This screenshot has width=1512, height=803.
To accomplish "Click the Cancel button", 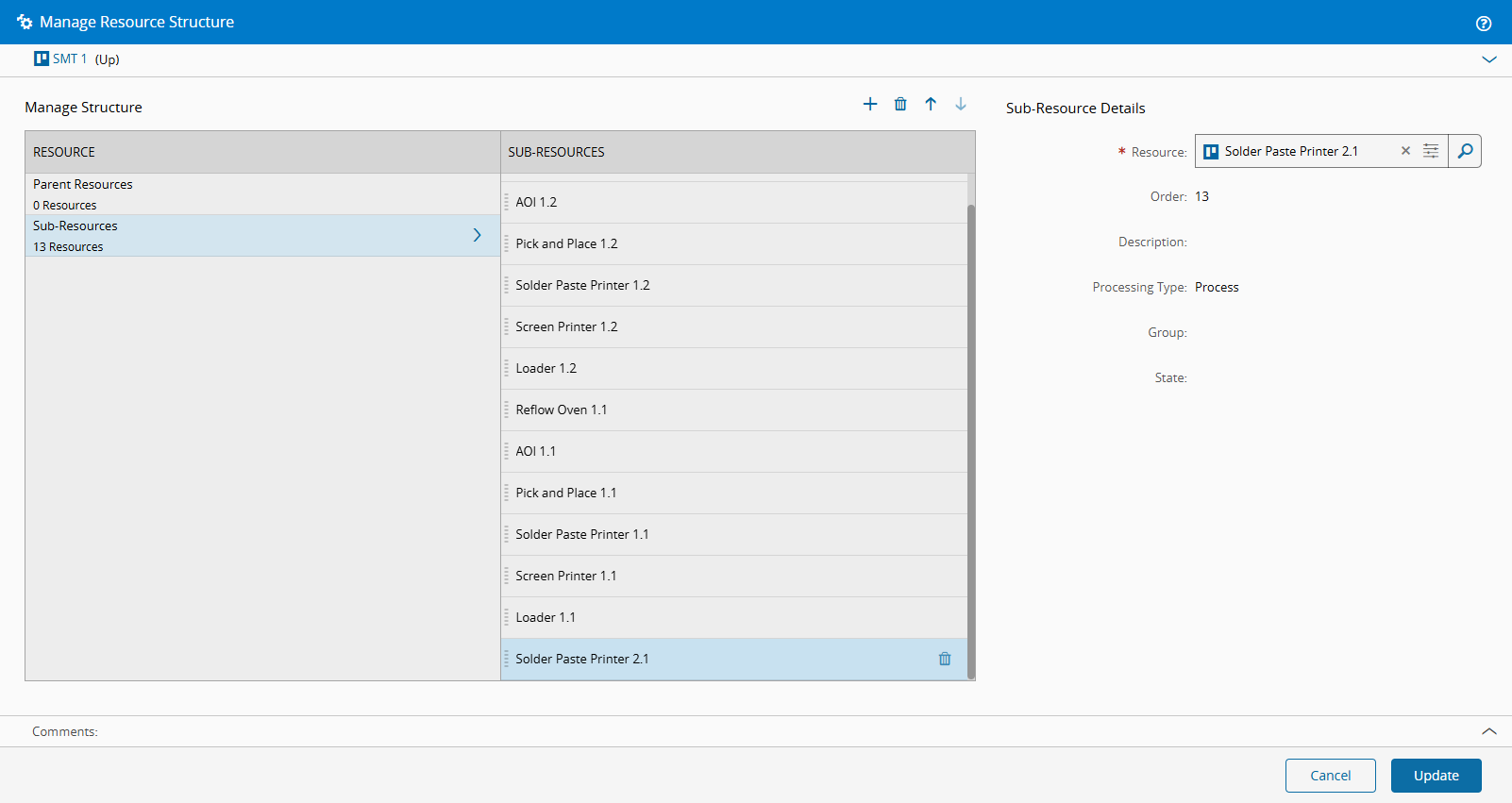I will click(x=1330, y=776).
